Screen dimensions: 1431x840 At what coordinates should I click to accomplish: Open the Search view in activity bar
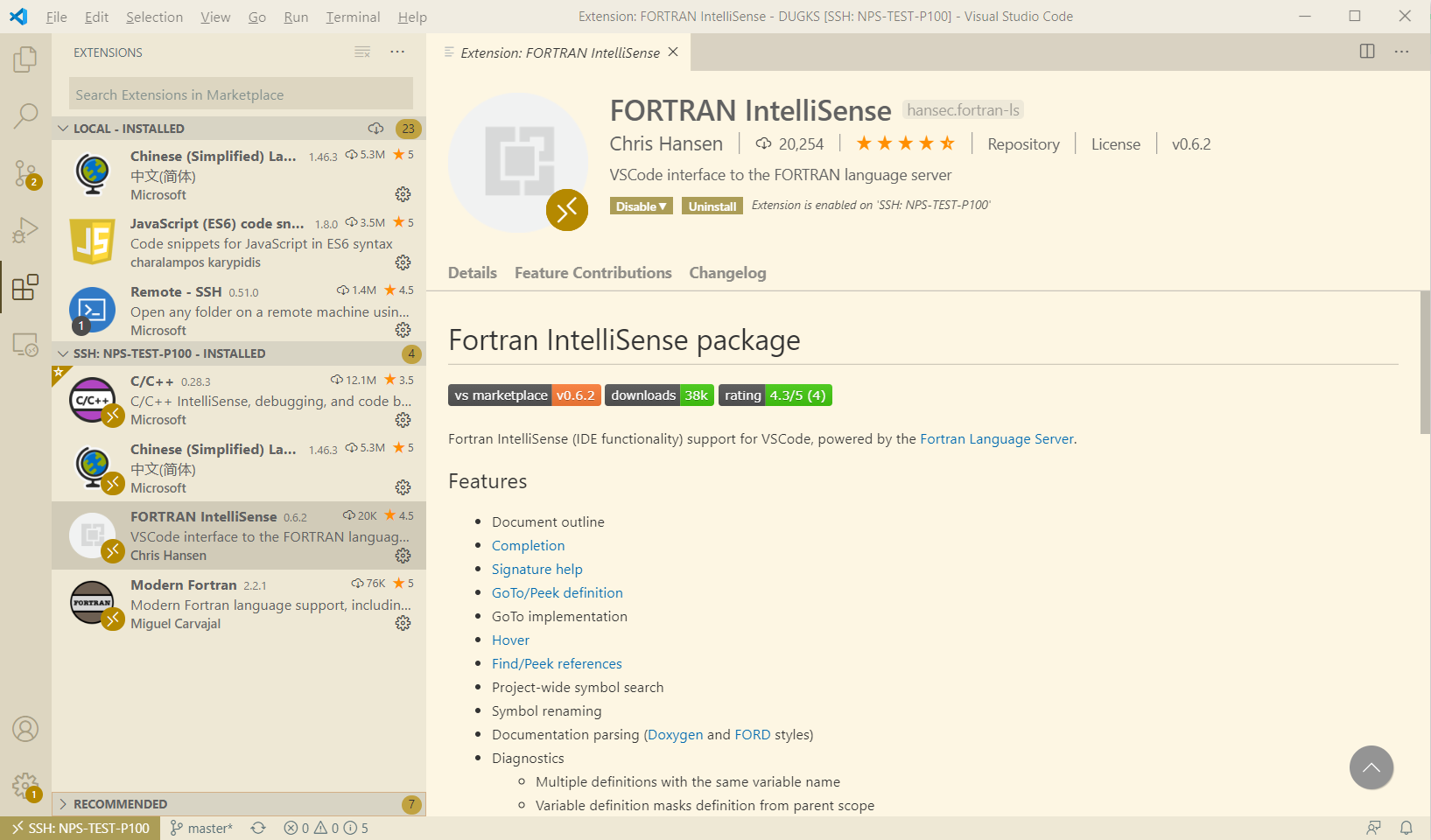(25, 115)
